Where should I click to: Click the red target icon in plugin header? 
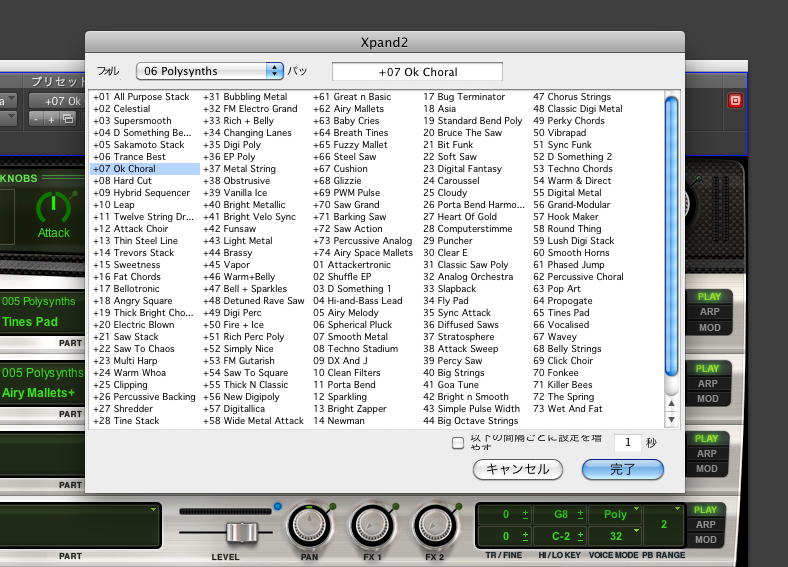[735, 101]
